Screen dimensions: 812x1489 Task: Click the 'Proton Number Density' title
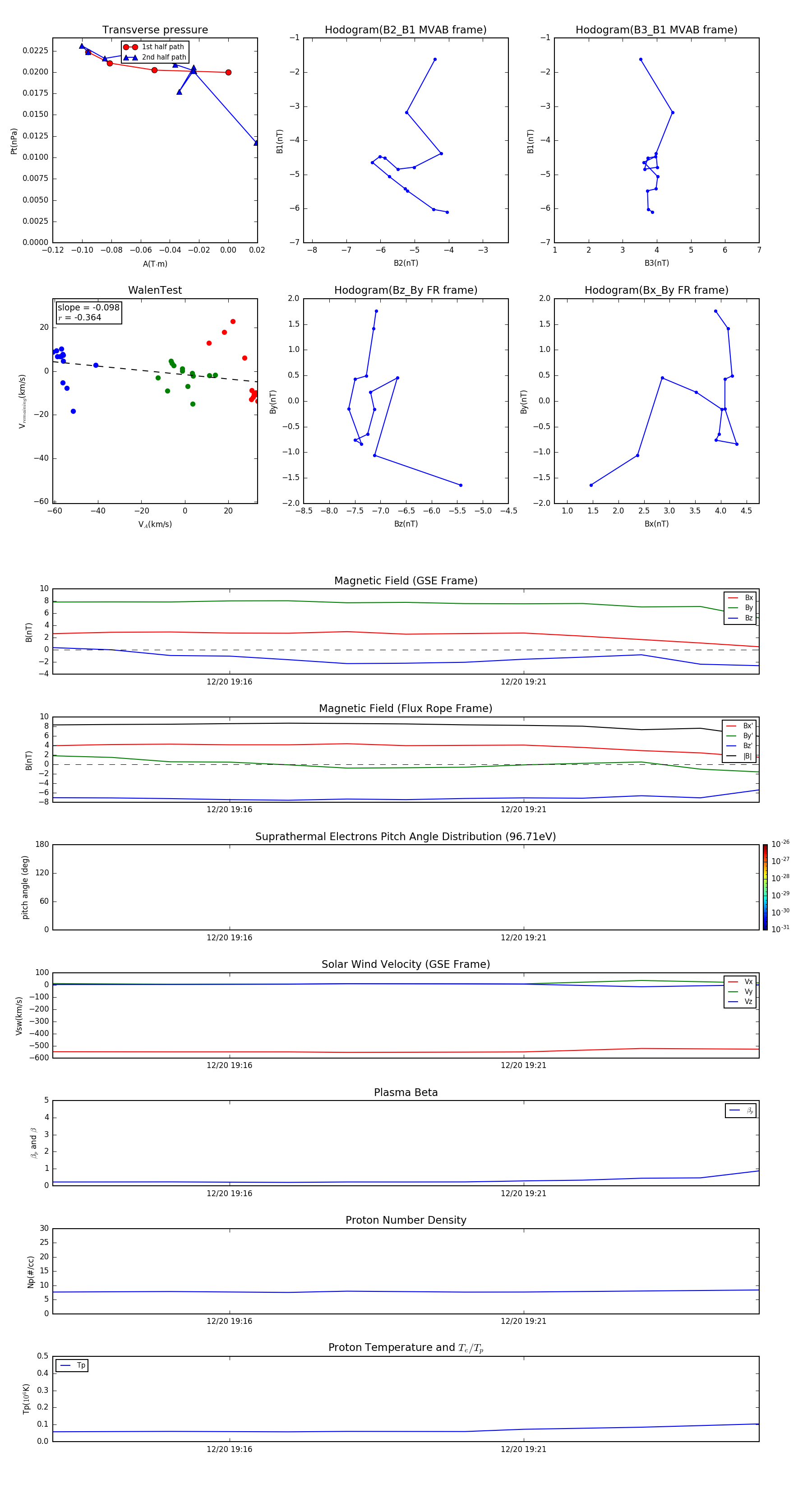(406, 1220)
